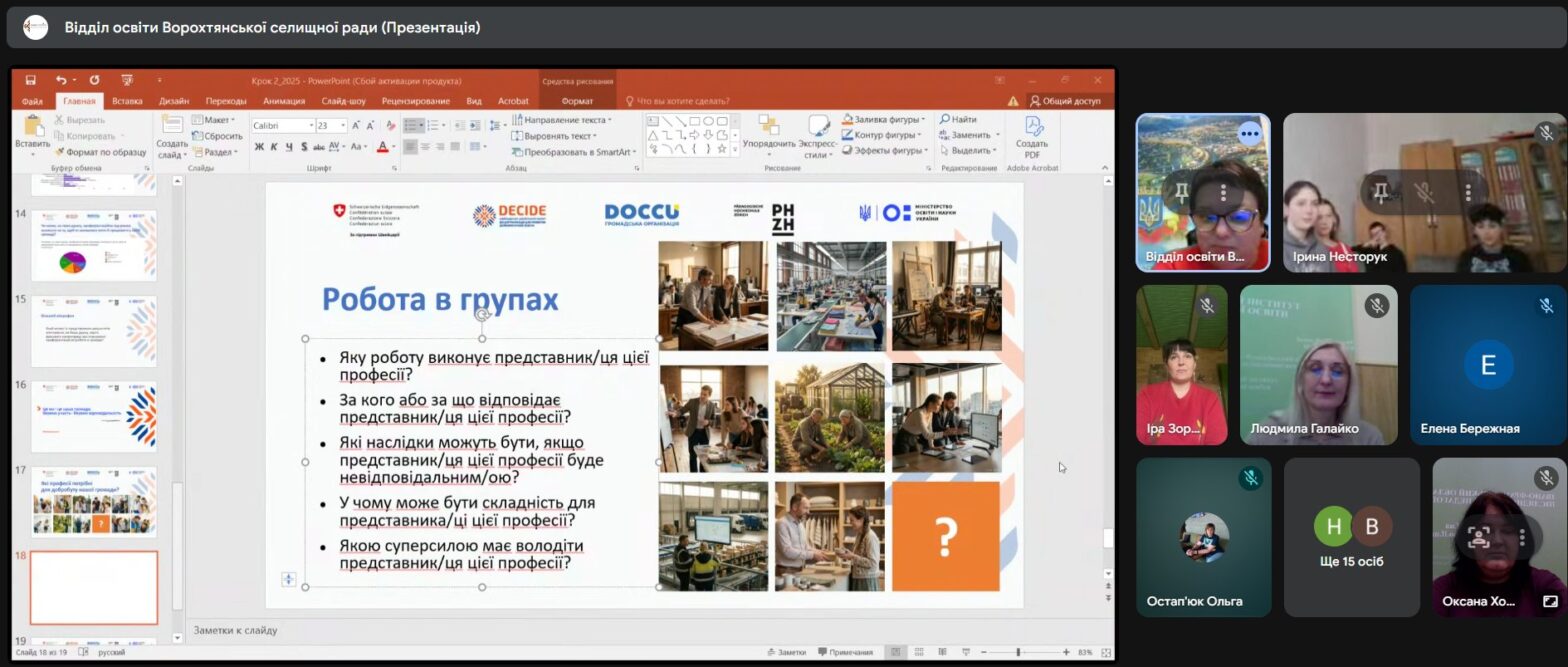Toggle italic К formatting
1568x667 pixels.
tap(274, 147)
